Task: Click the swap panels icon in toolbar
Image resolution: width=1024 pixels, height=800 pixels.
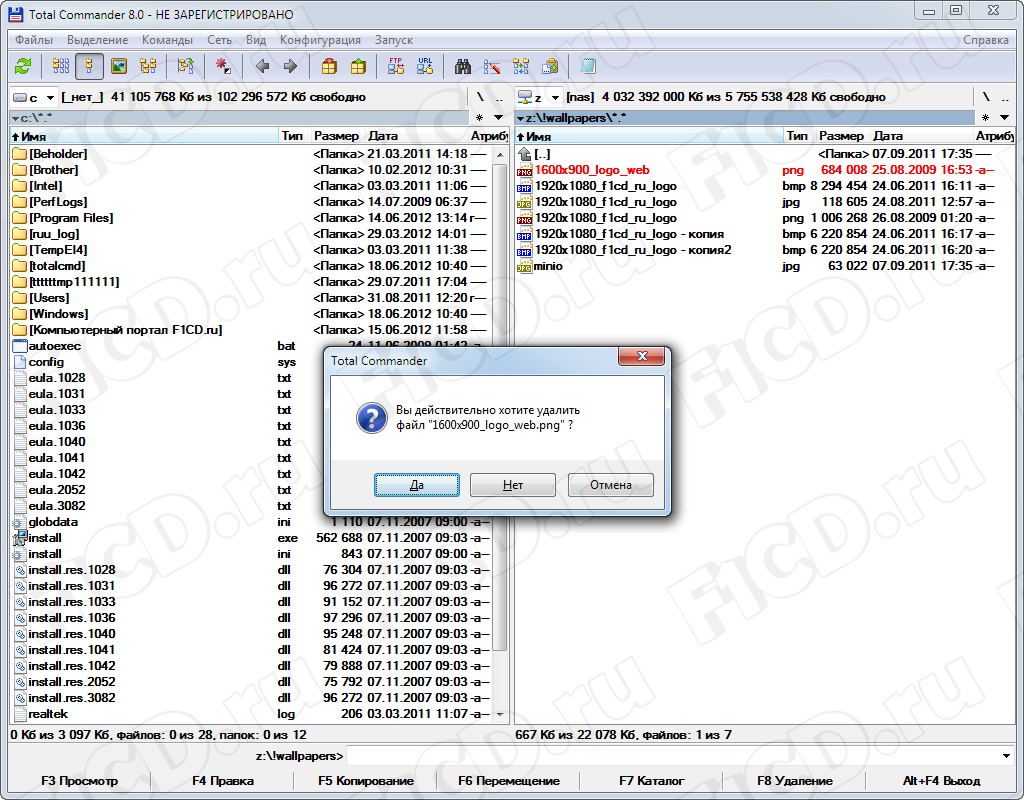Action: tap(185, 66)
